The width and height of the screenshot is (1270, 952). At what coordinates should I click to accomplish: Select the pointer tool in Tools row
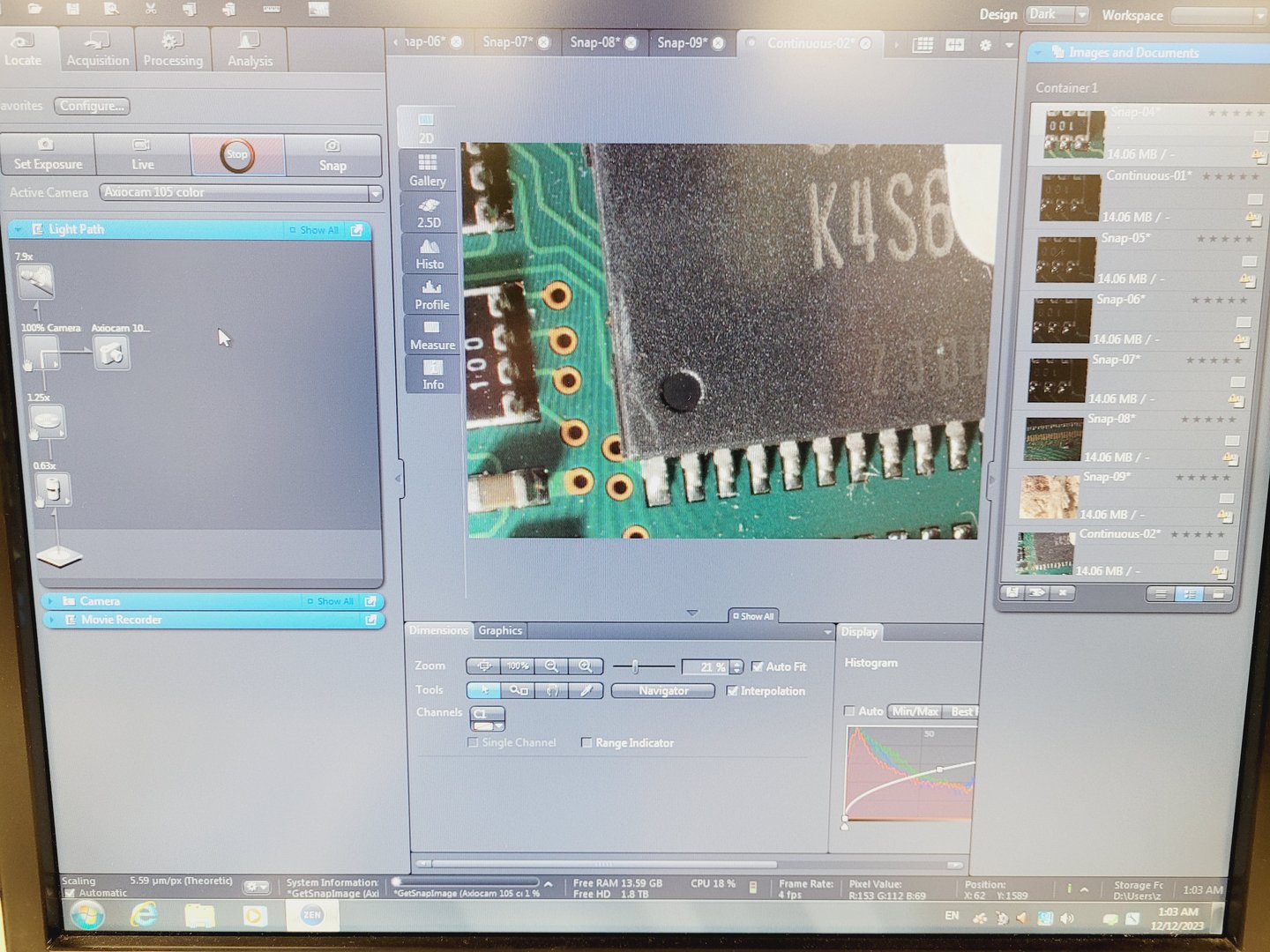(x=484, y=690)
